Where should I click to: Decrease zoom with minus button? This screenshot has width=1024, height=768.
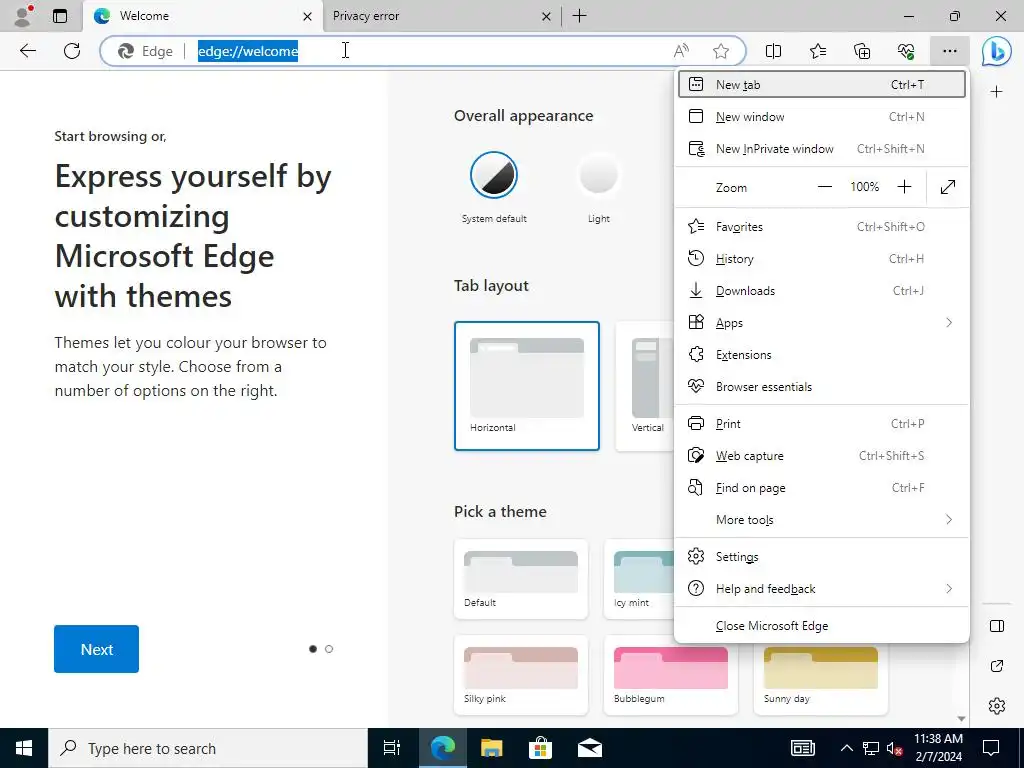point(825,187)
